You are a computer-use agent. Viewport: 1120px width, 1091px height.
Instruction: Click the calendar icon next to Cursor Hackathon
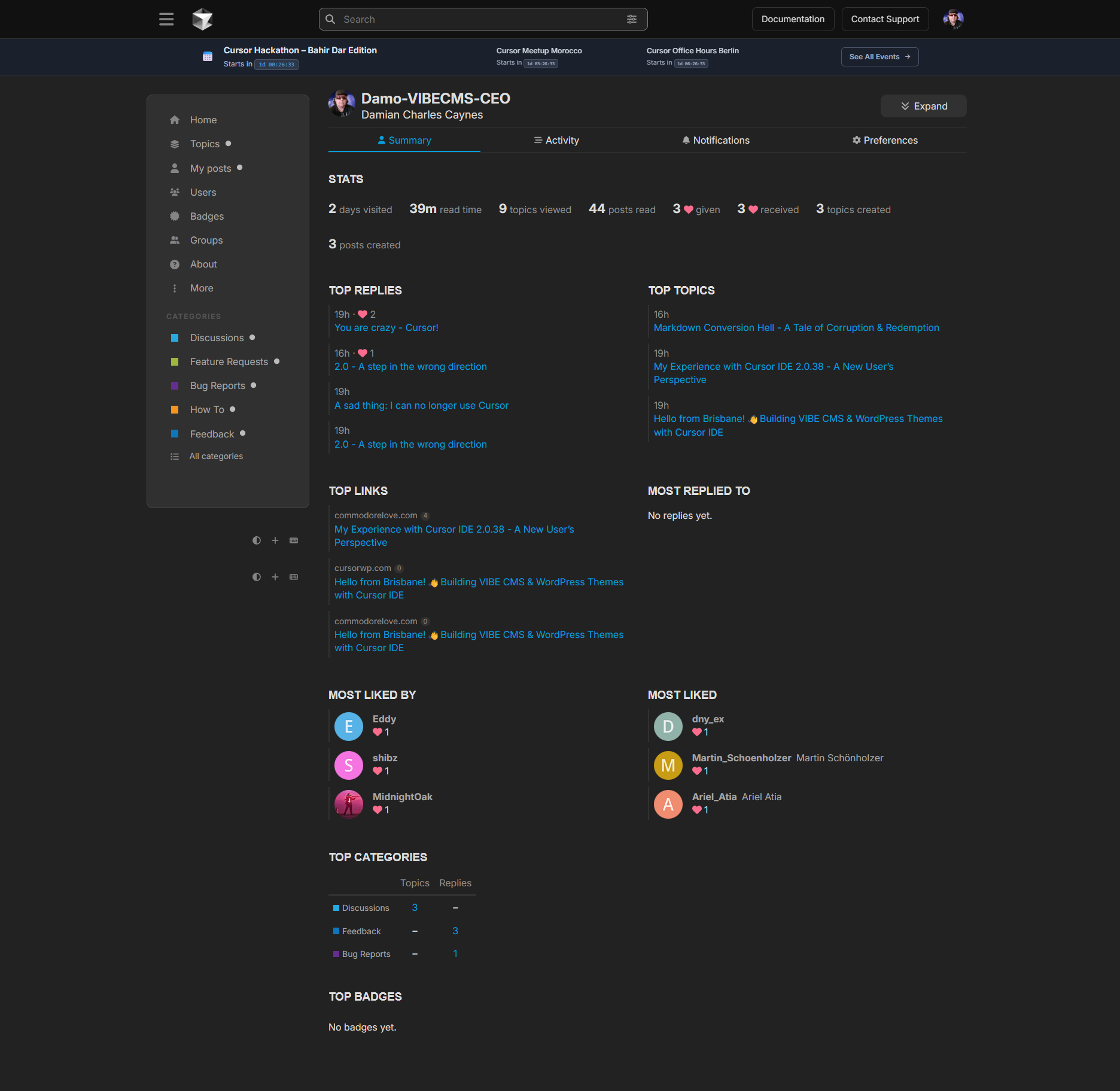pyautogui.click(x=207, y=56)
